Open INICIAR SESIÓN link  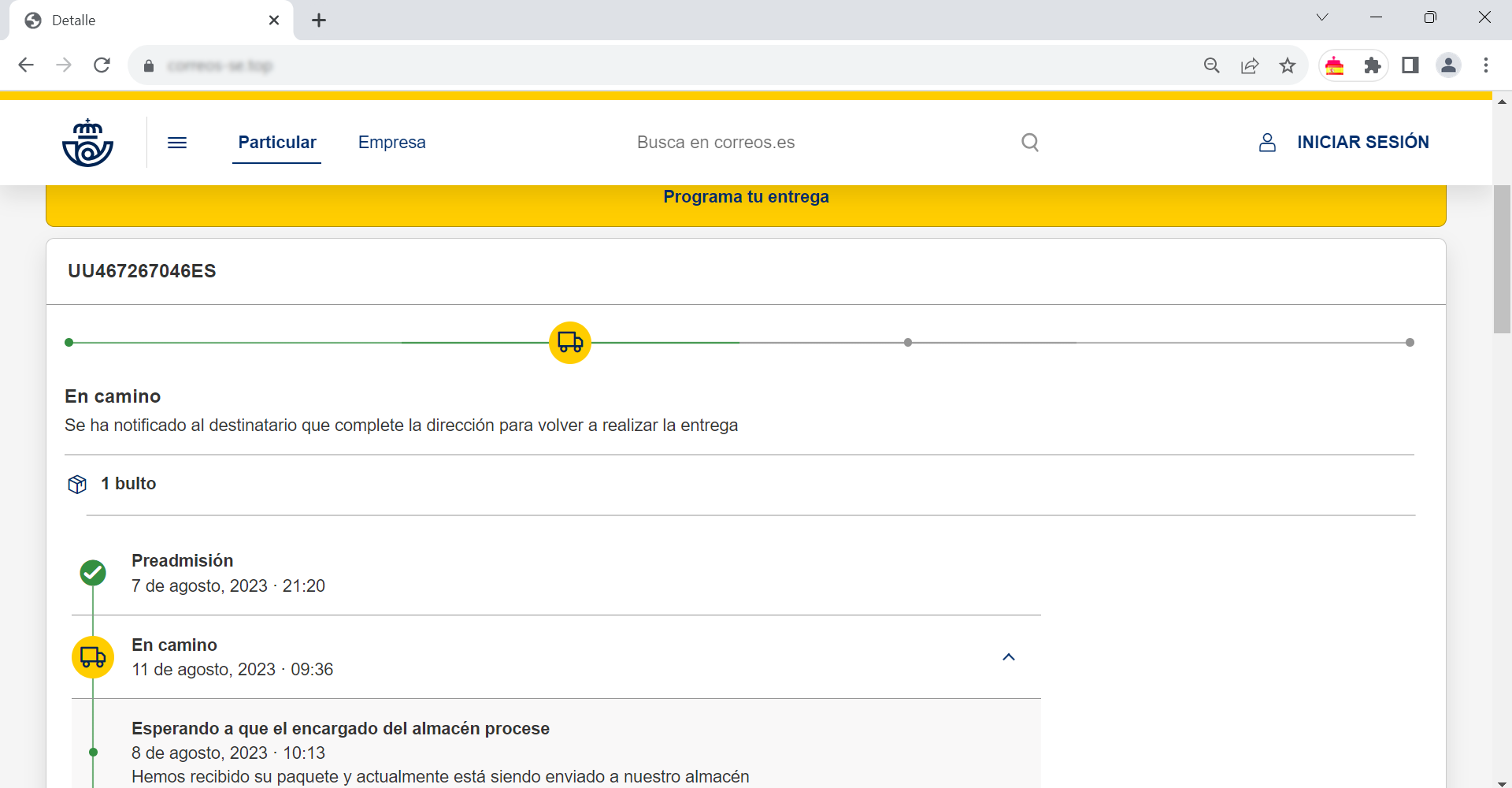coord(1363,143)
